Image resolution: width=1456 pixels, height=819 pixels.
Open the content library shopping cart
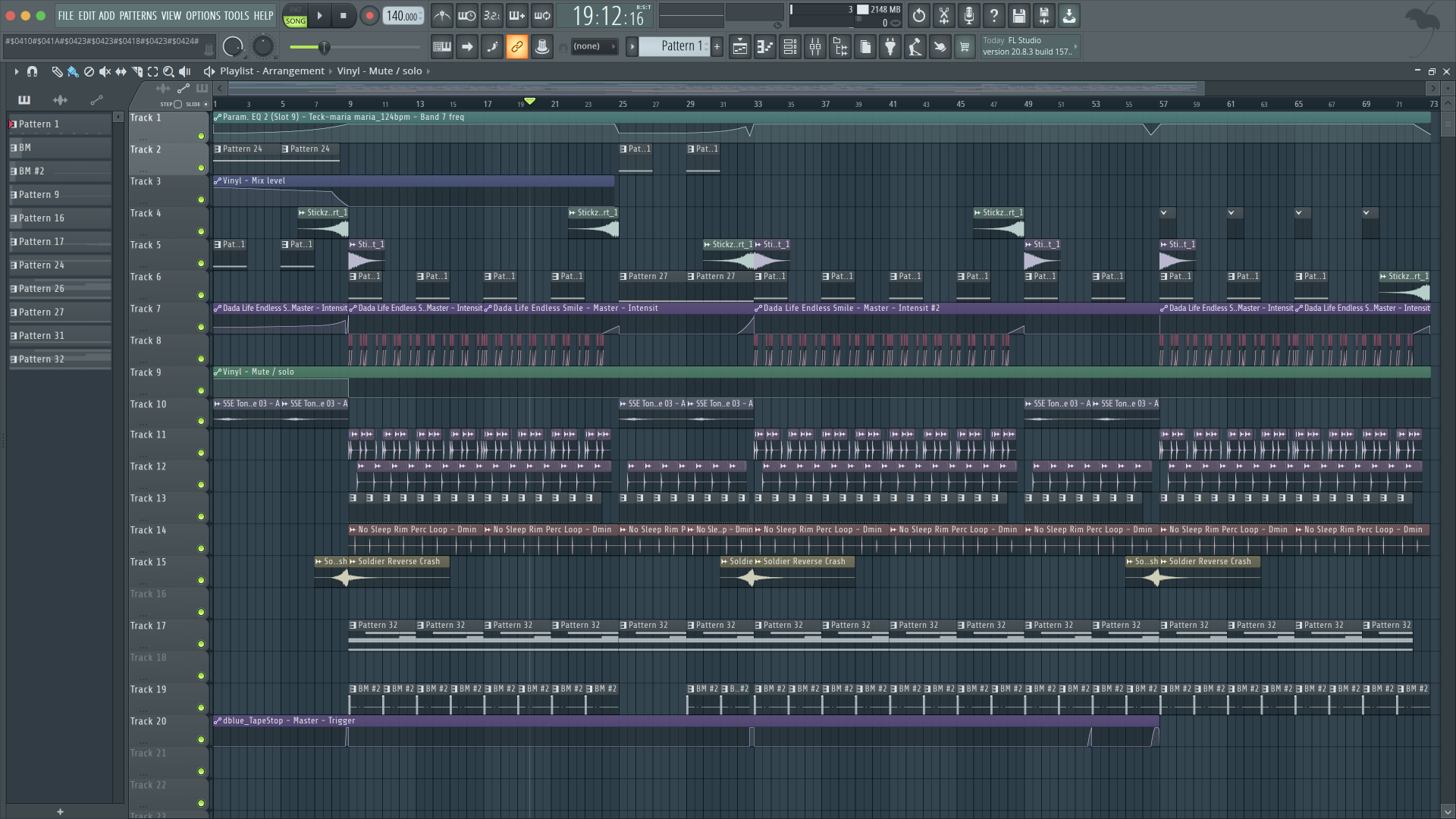965,47
